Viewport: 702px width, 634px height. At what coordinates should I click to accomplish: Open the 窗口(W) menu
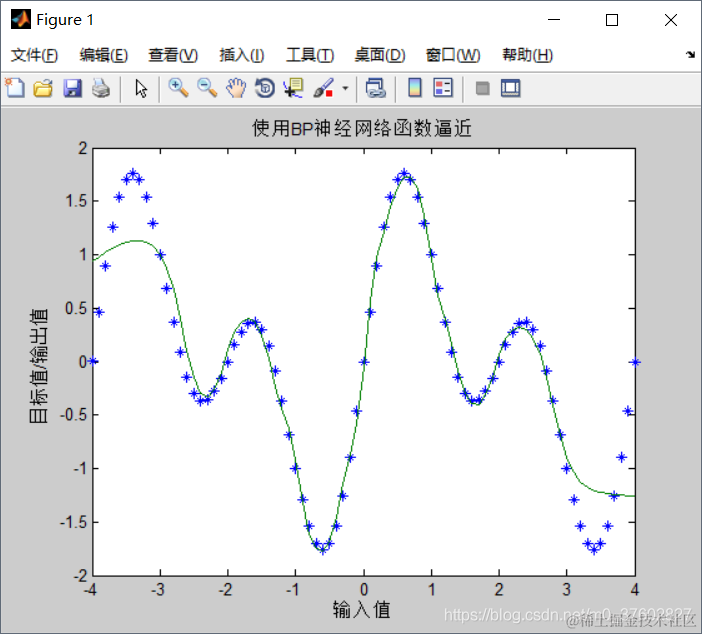453,55
